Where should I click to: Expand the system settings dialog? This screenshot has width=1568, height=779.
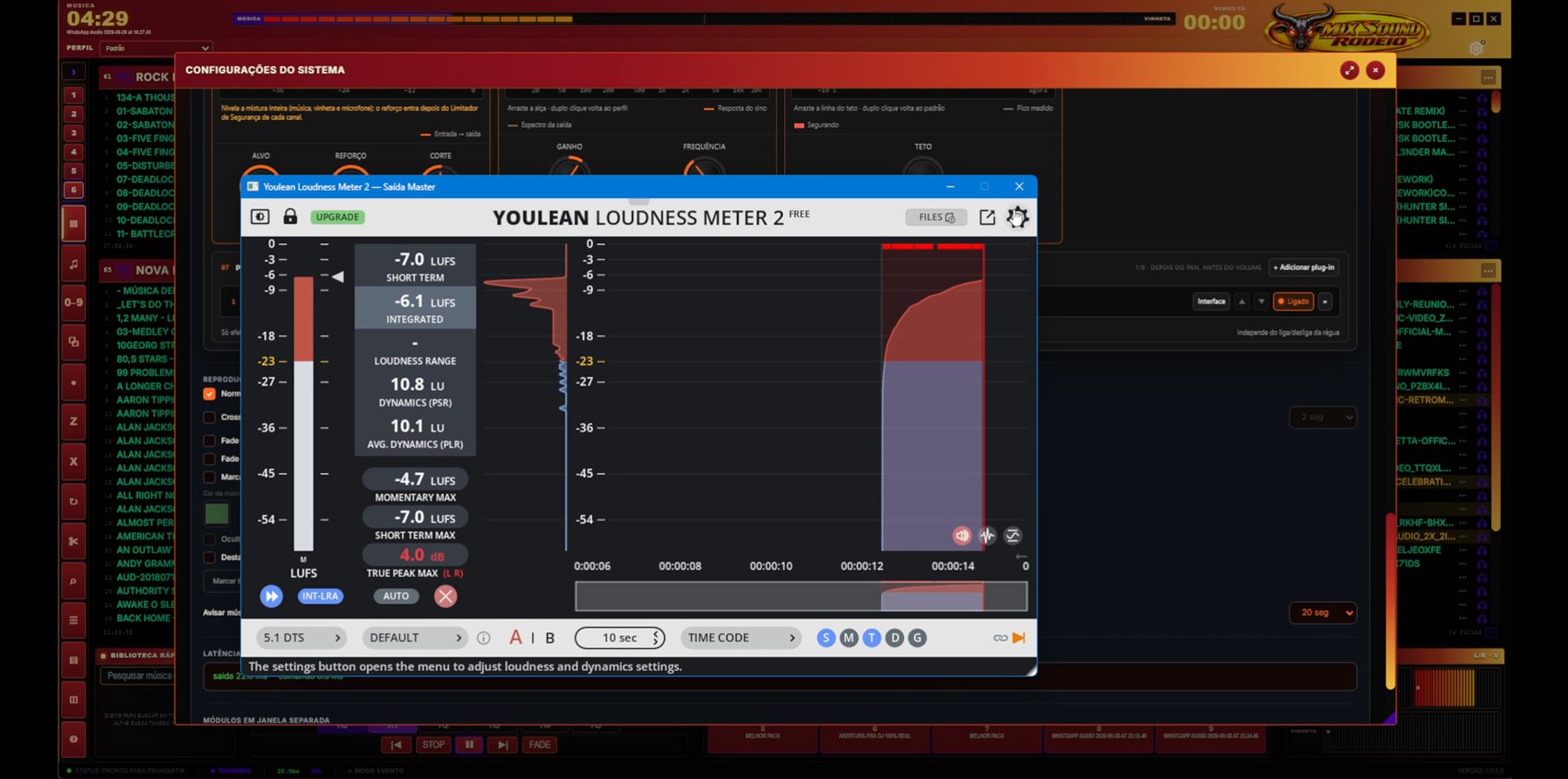1349,70
